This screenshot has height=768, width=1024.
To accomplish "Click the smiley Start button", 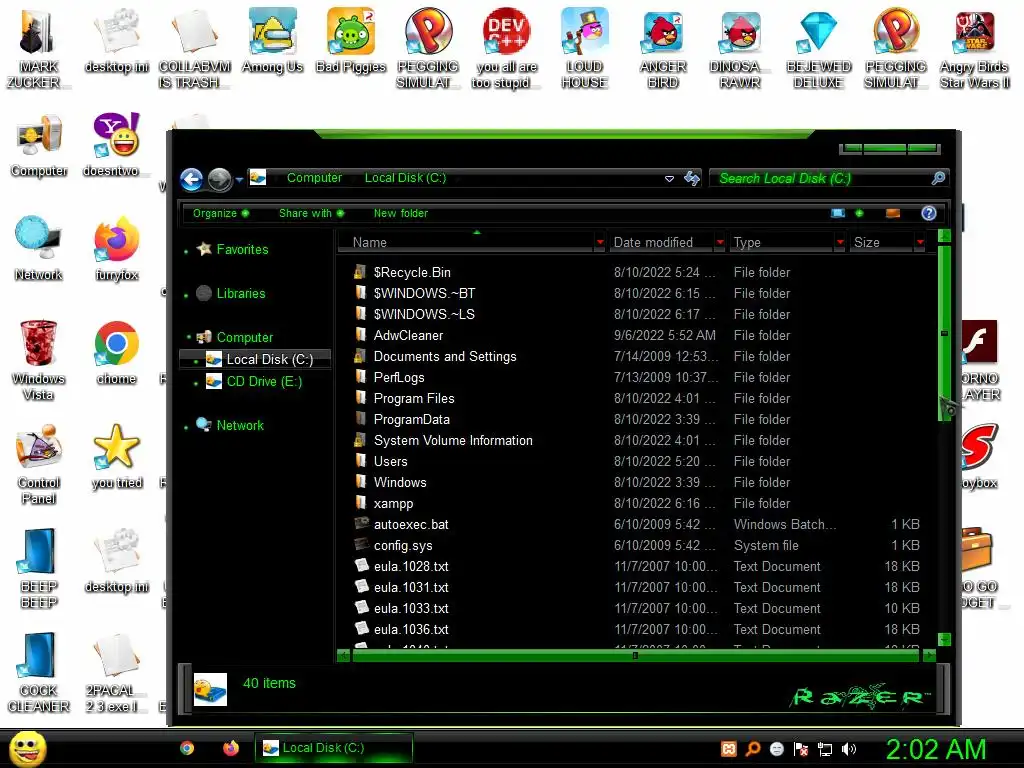I will click(27, 748).
